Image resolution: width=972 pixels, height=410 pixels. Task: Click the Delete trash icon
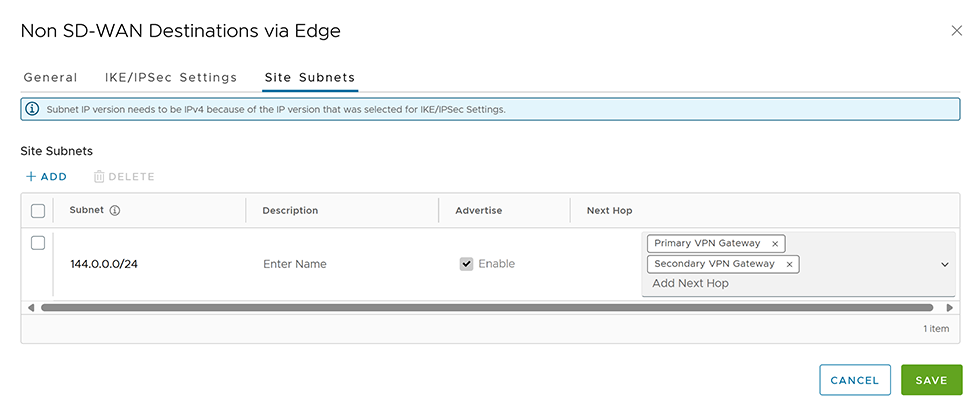[99, 177]
